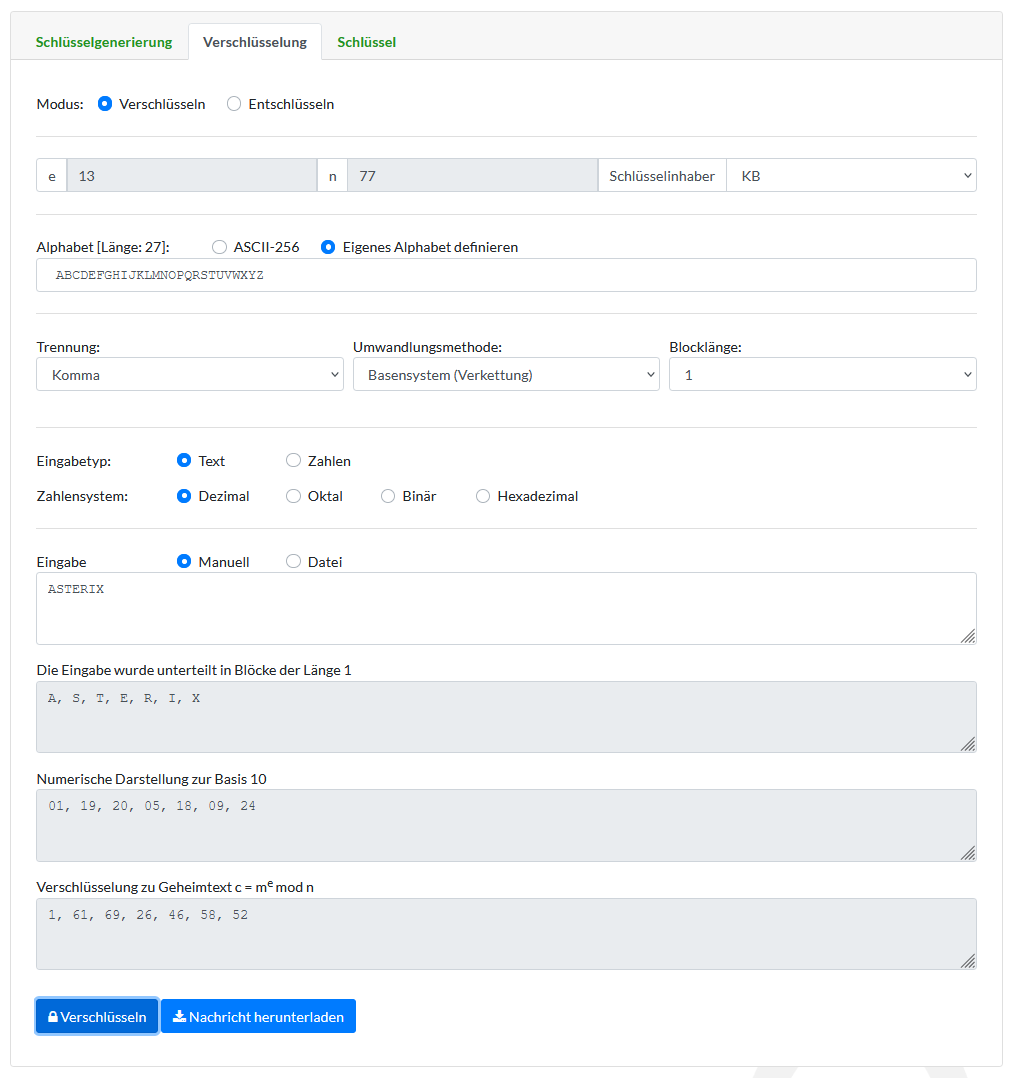
Task: Click into the custom alphabet text field
Action: 506,275
